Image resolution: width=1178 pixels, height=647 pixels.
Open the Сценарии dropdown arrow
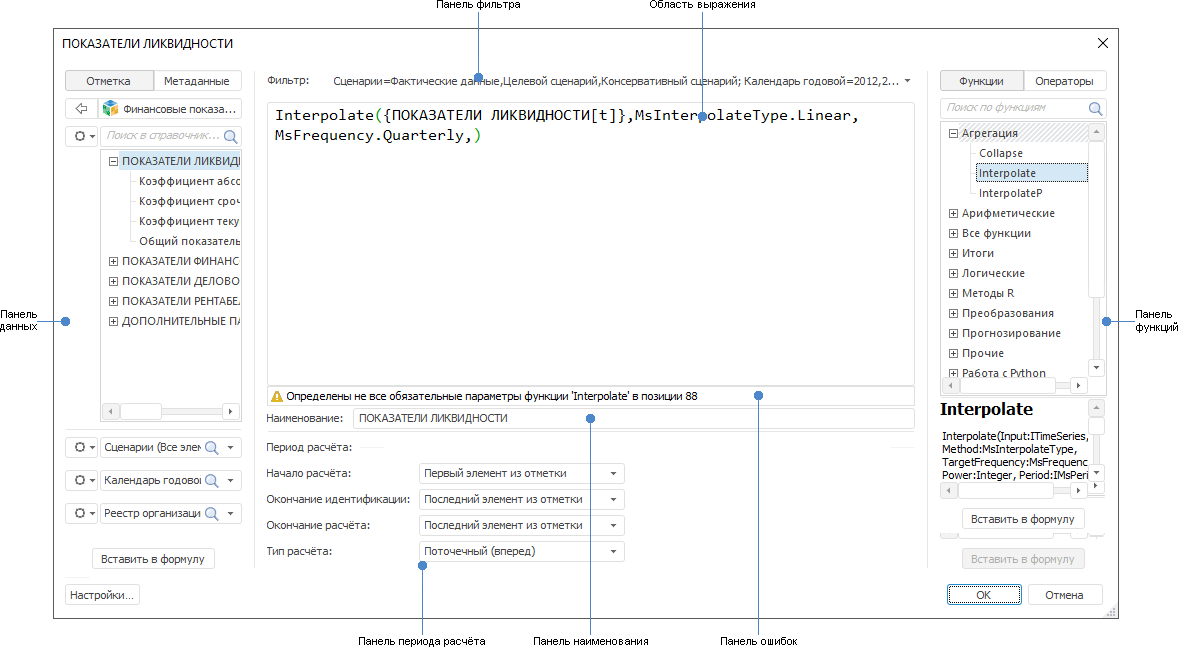pos(231,447)
